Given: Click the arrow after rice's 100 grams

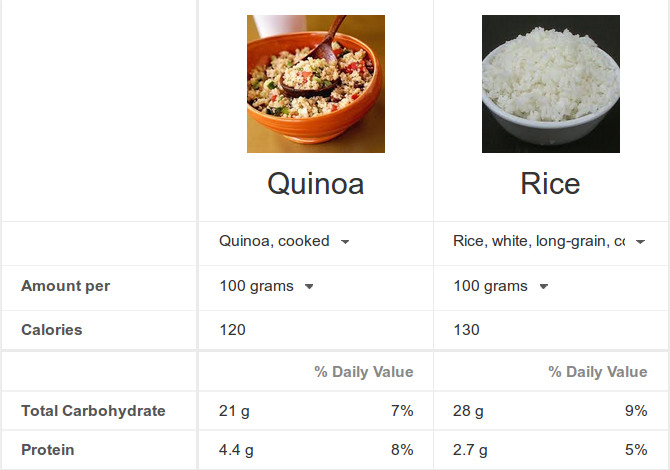Looking at the screenshot, I should click(544, 287).
